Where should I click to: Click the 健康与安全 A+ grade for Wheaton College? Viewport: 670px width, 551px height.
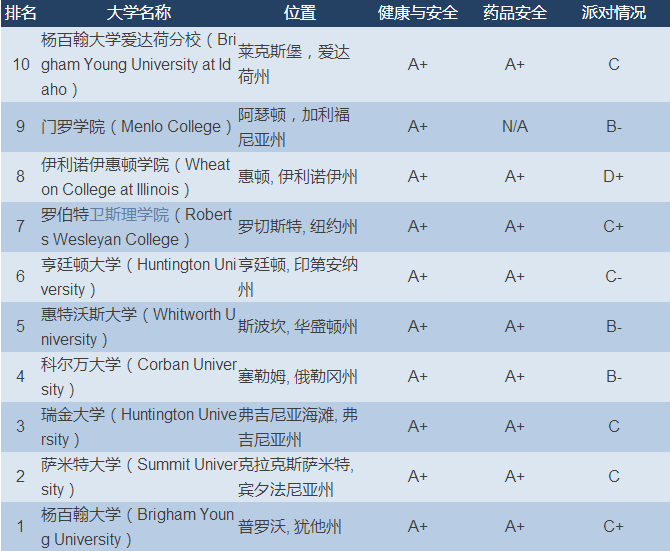(x=417, y=177)
